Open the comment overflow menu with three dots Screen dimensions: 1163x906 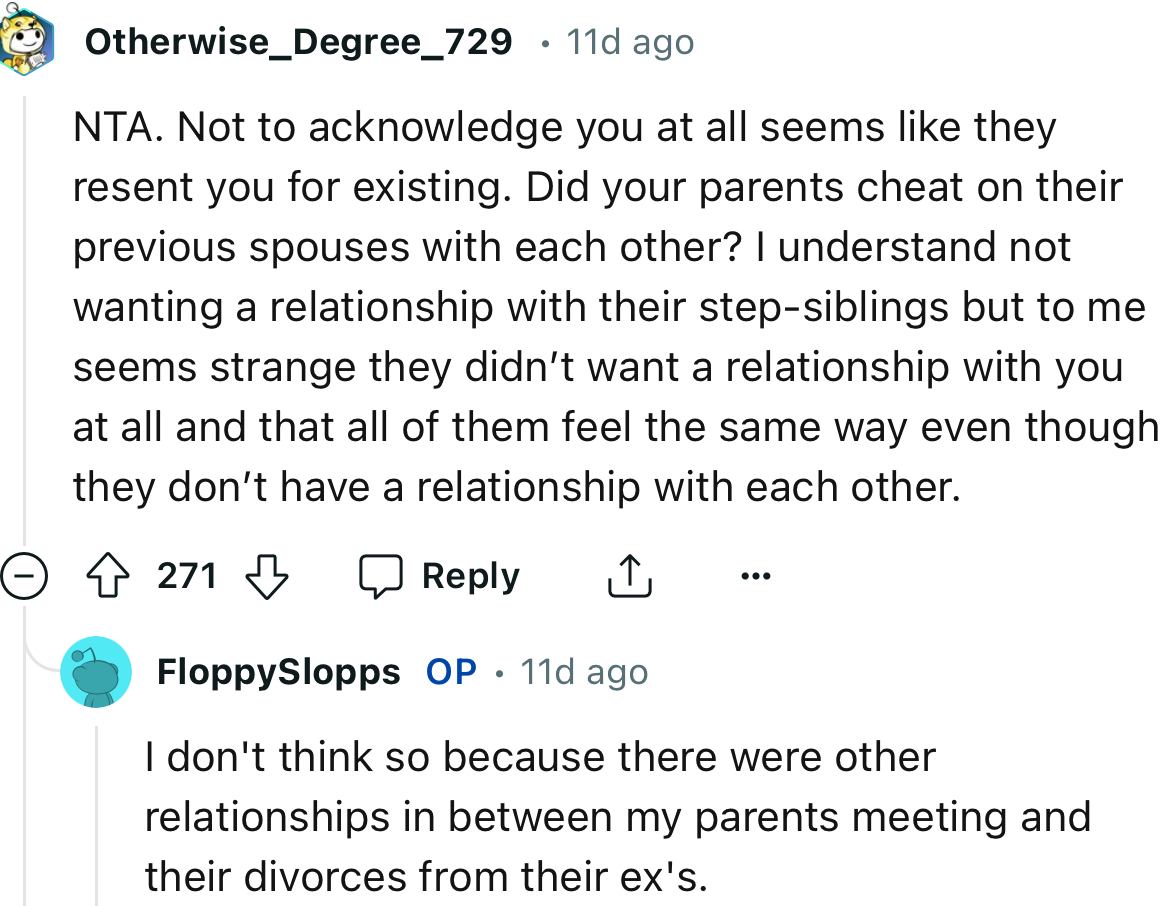[756, 575]
